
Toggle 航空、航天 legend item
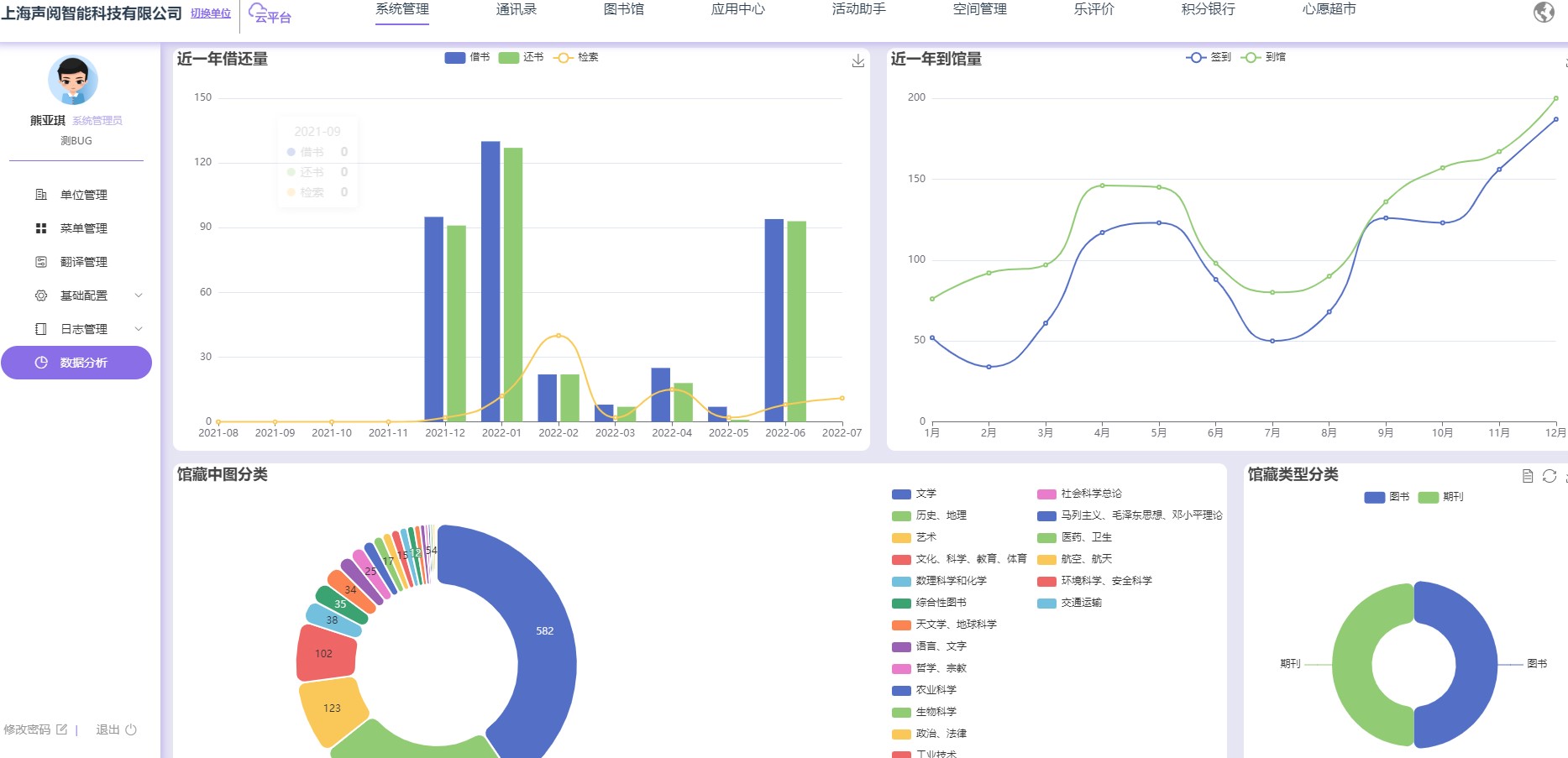point(1074,559)
